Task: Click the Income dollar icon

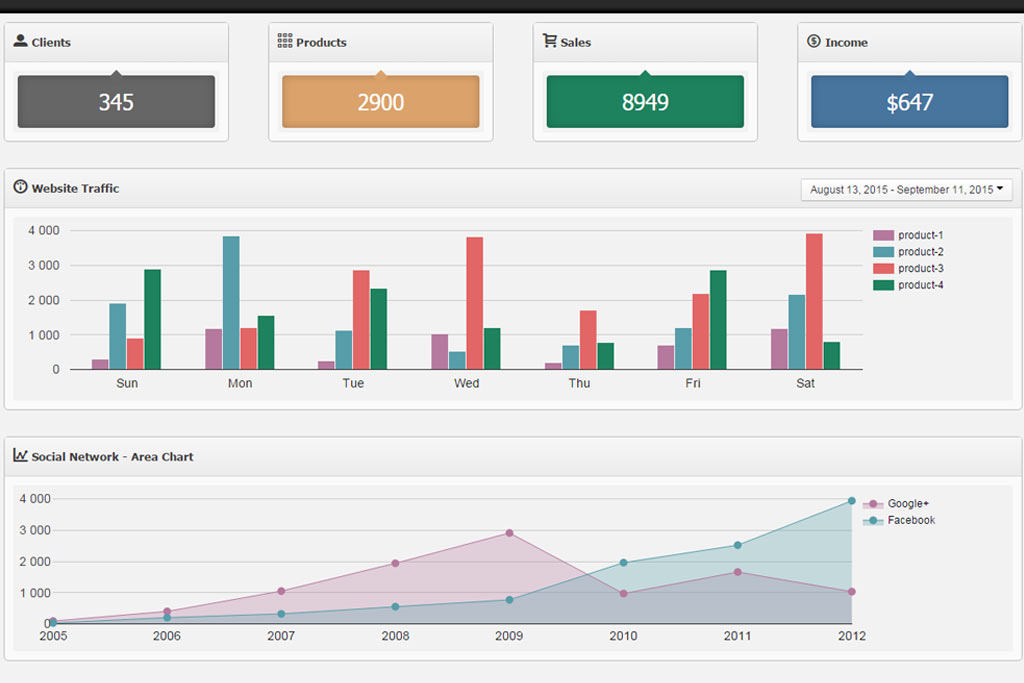Action: point(811,41)
